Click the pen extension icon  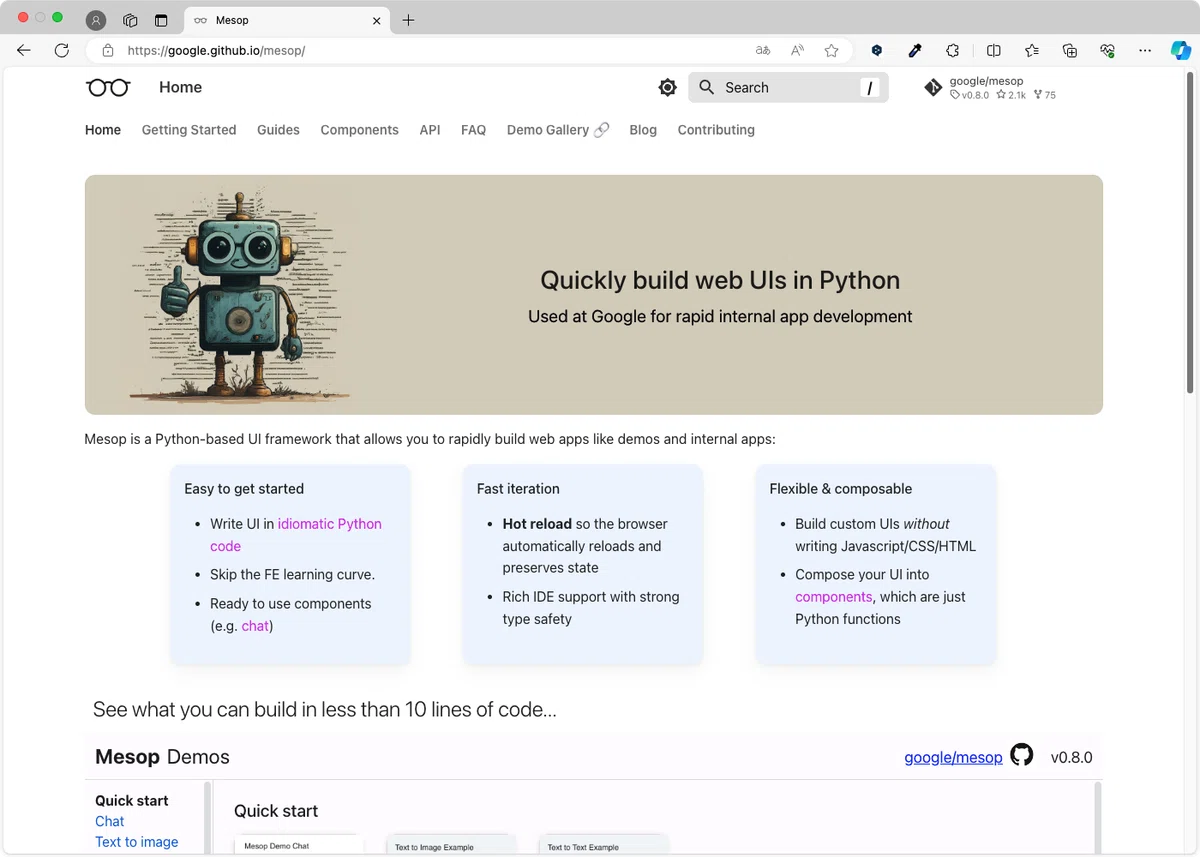tap(914, 50)
